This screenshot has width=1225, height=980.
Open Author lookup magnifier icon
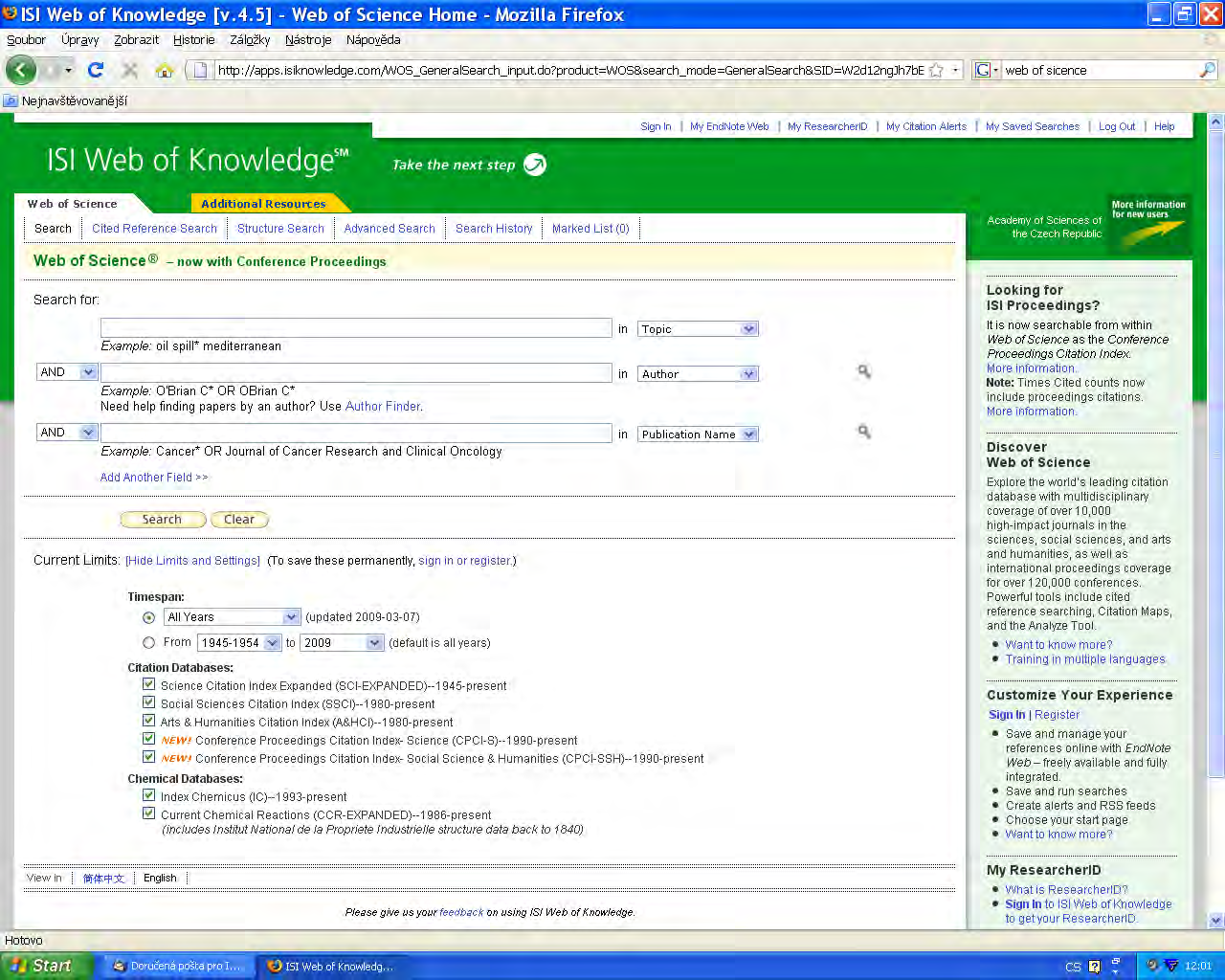pyautogui.click(x=864, y=371)
